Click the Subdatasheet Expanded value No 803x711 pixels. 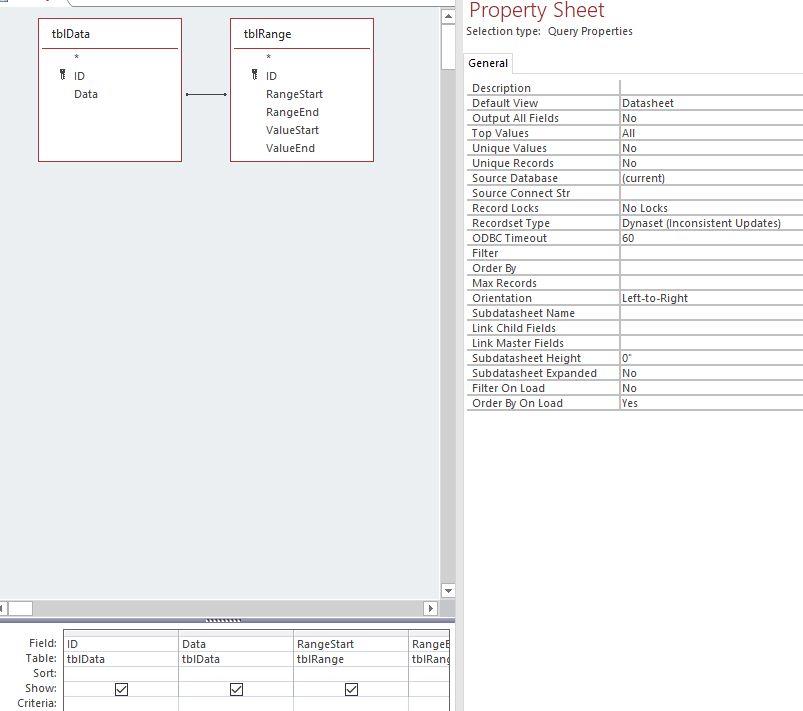click(x=711, y=373)
